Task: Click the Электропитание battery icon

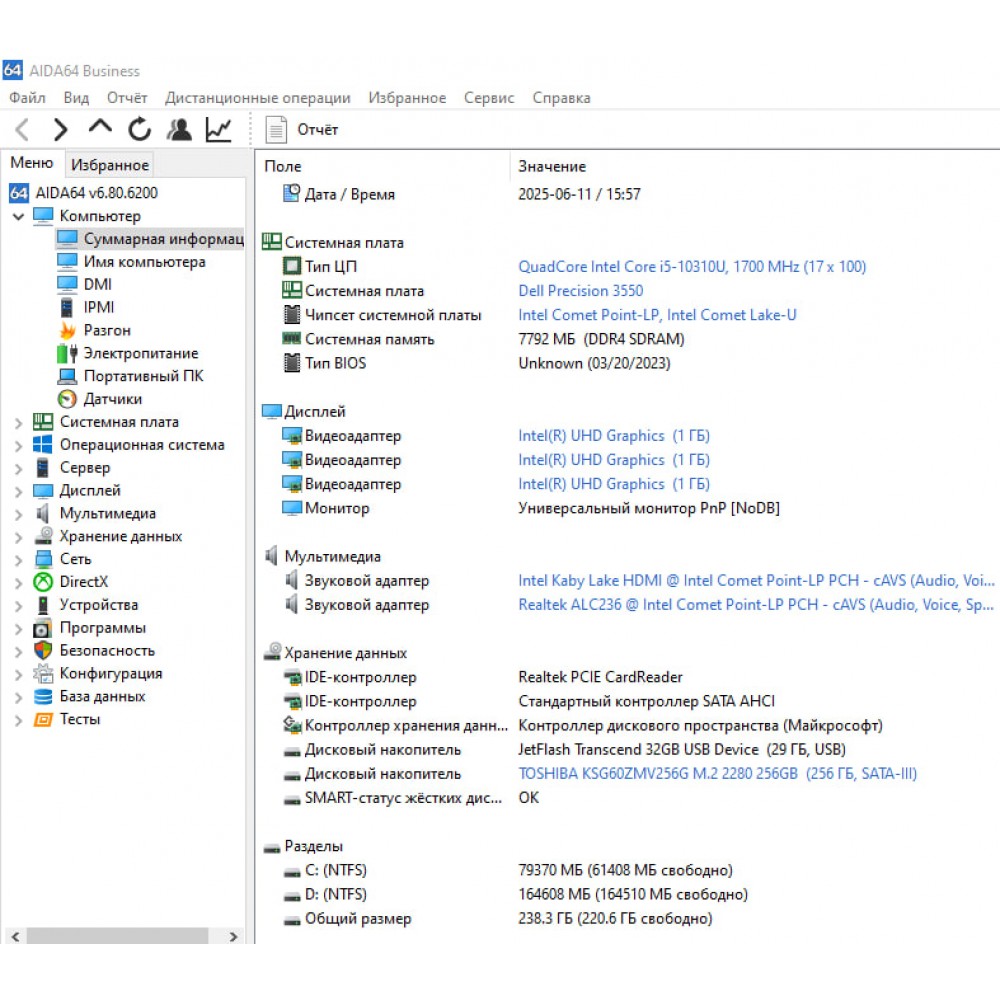Action: 67,353
